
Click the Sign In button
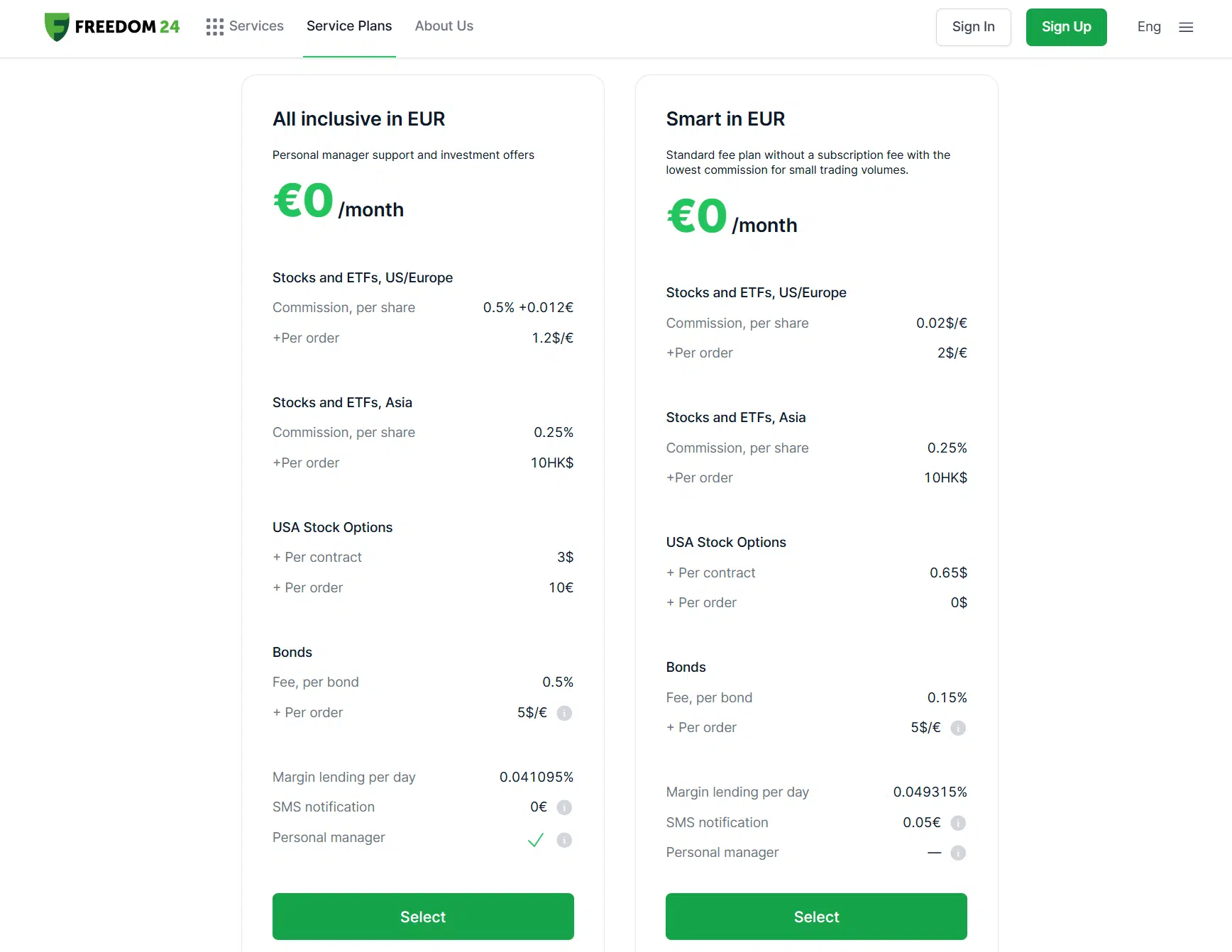point(974,27)
